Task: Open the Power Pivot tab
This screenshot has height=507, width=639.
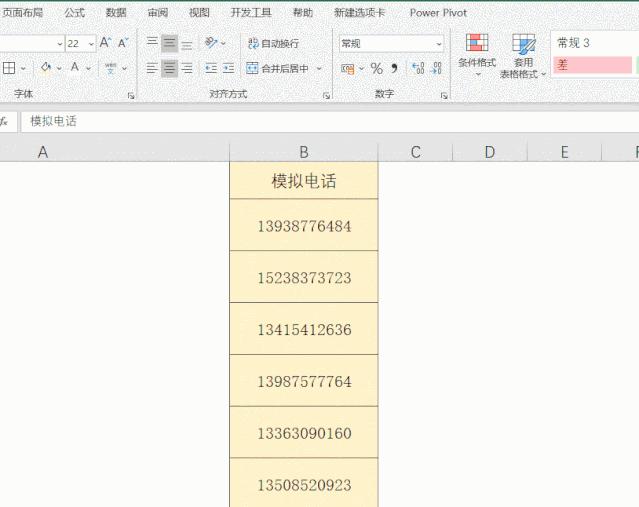Action: tap(438, 13)
